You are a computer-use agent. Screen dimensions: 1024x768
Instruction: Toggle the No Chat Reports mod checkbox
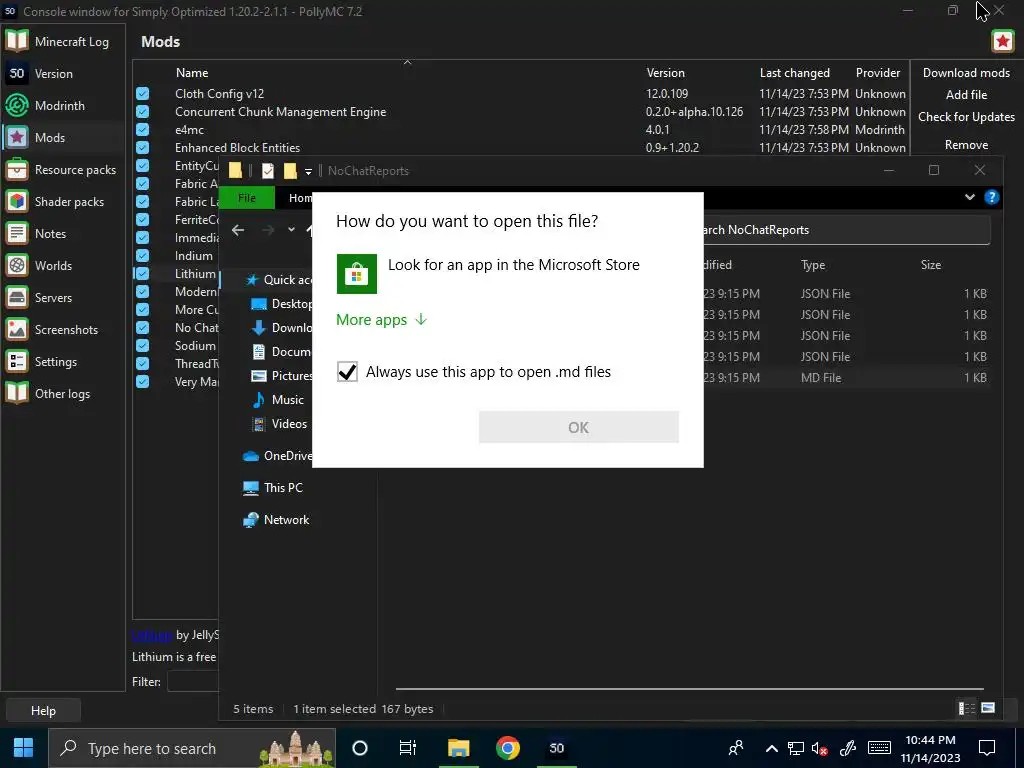click(x=142, y=327)
